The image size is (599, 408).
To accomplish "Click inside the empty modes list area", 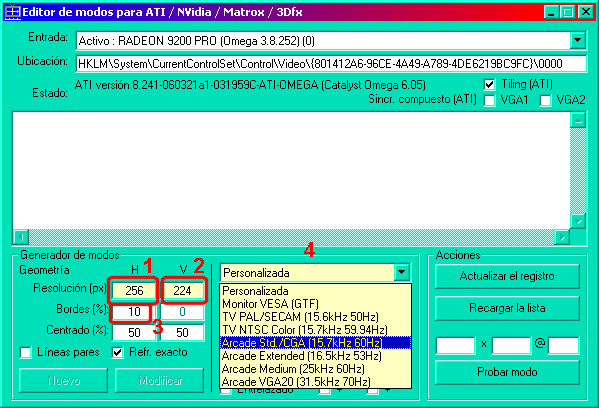I will click(x=291, y=170).
